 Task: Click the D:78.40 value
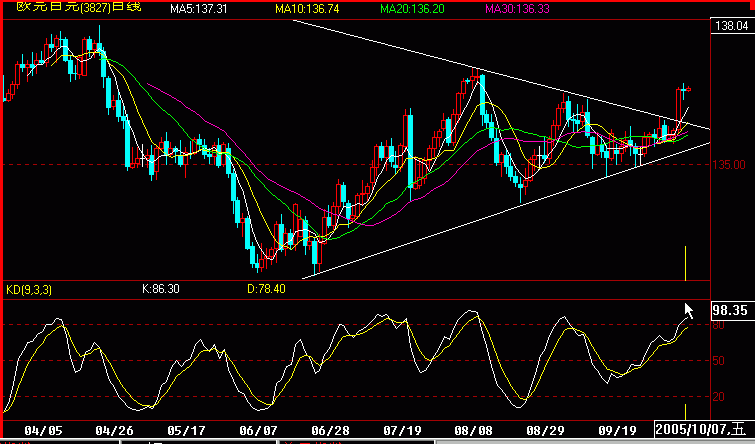(x=266, y=289)
